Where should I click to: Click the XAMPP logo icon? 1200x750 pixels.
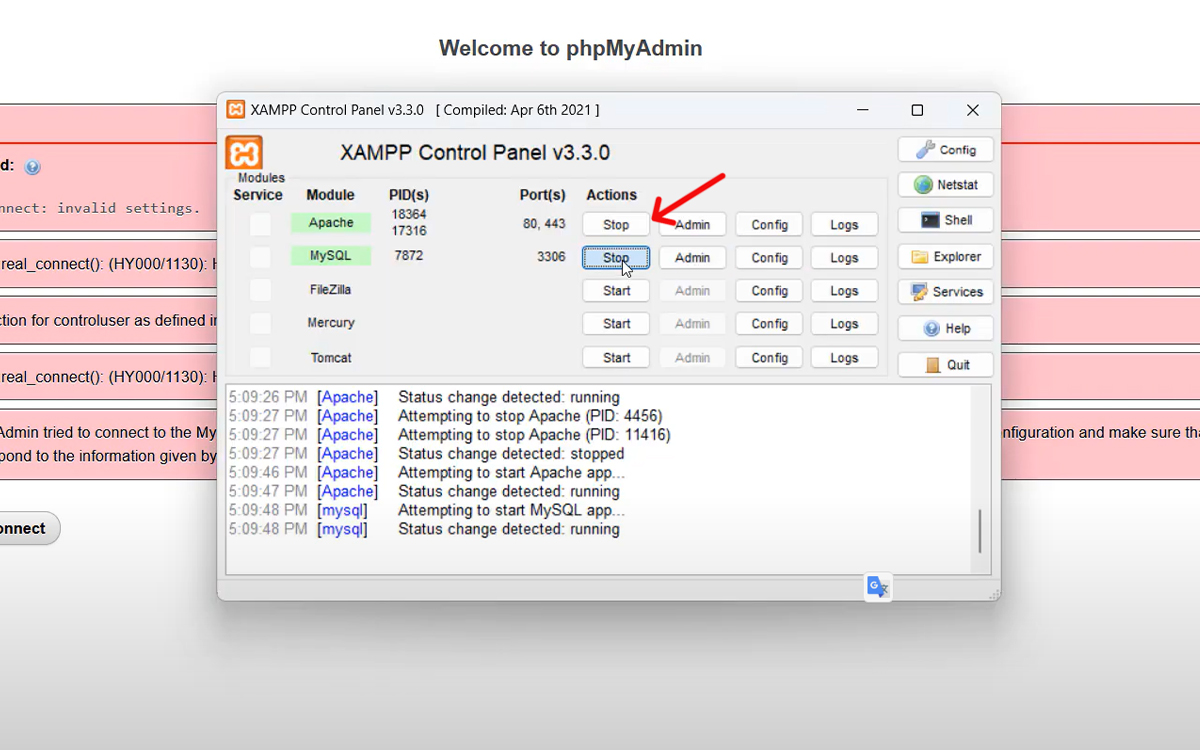point(244,153)
